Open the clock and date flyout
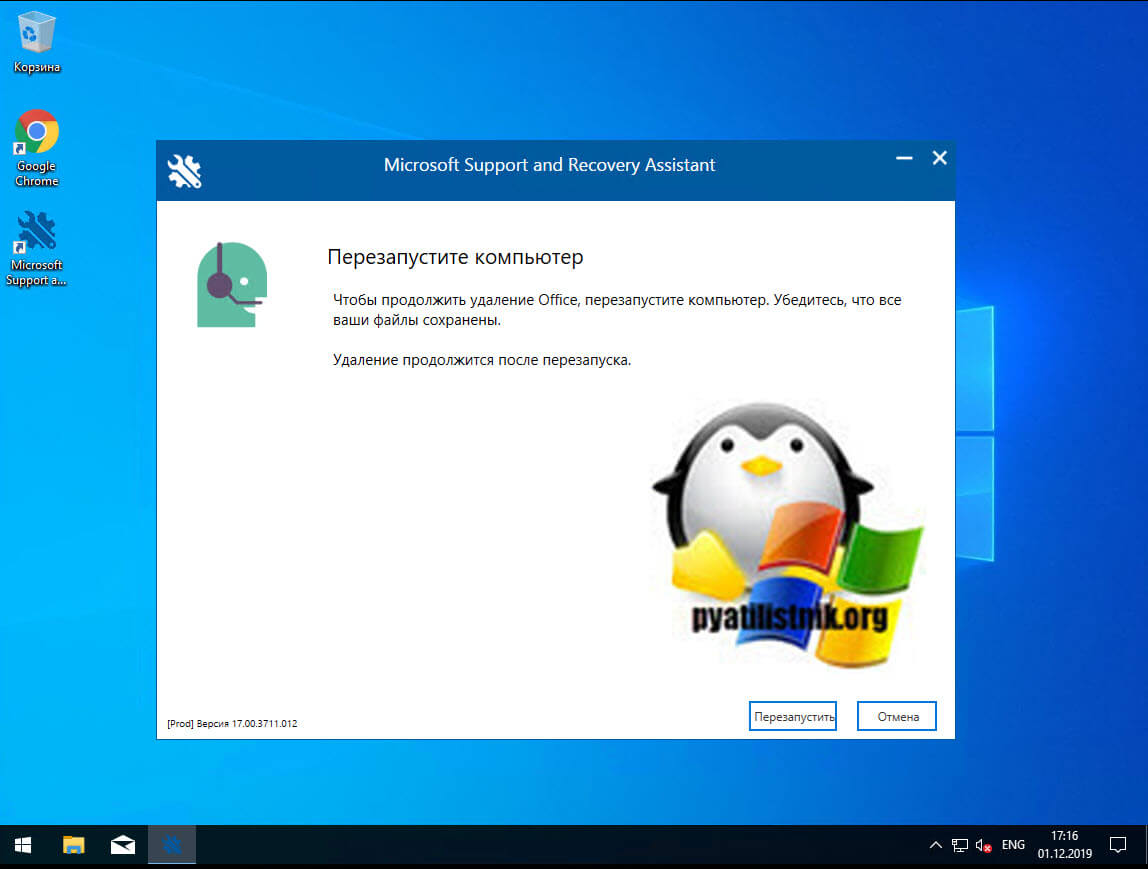The image size is (1148, 869). tap(1064, 845)
